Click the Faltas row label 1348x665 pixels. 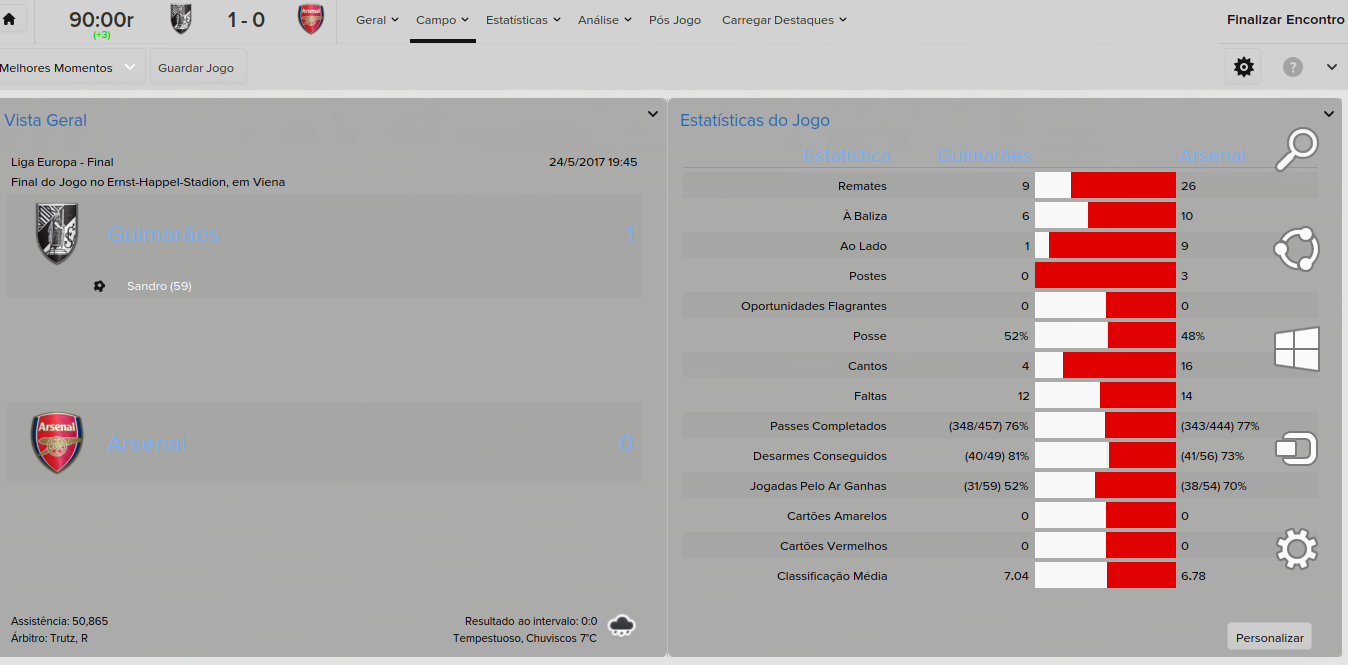click(x=871, y=396)
